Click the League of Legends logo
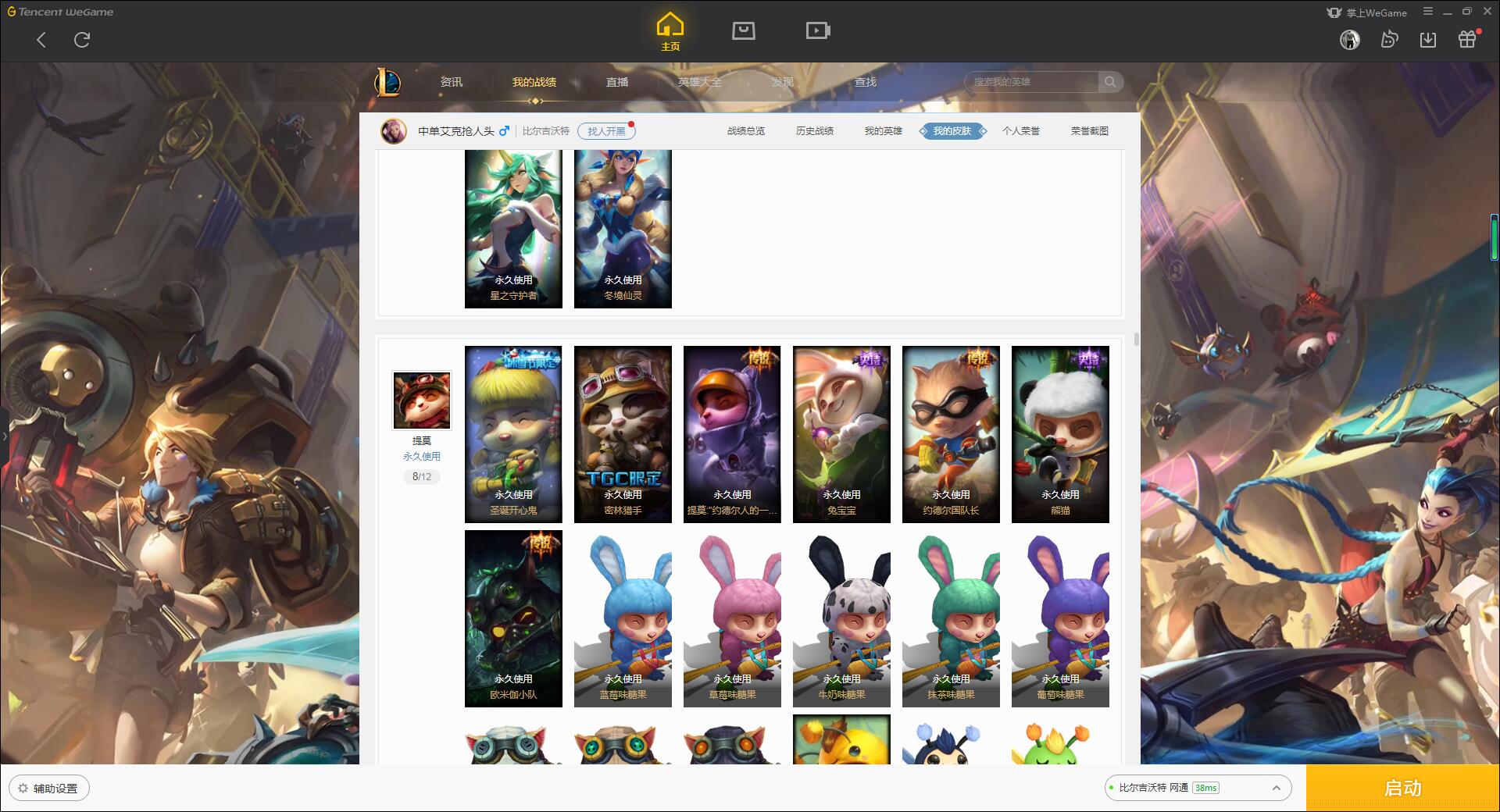The image size is (1500, 812). [387, 82]
